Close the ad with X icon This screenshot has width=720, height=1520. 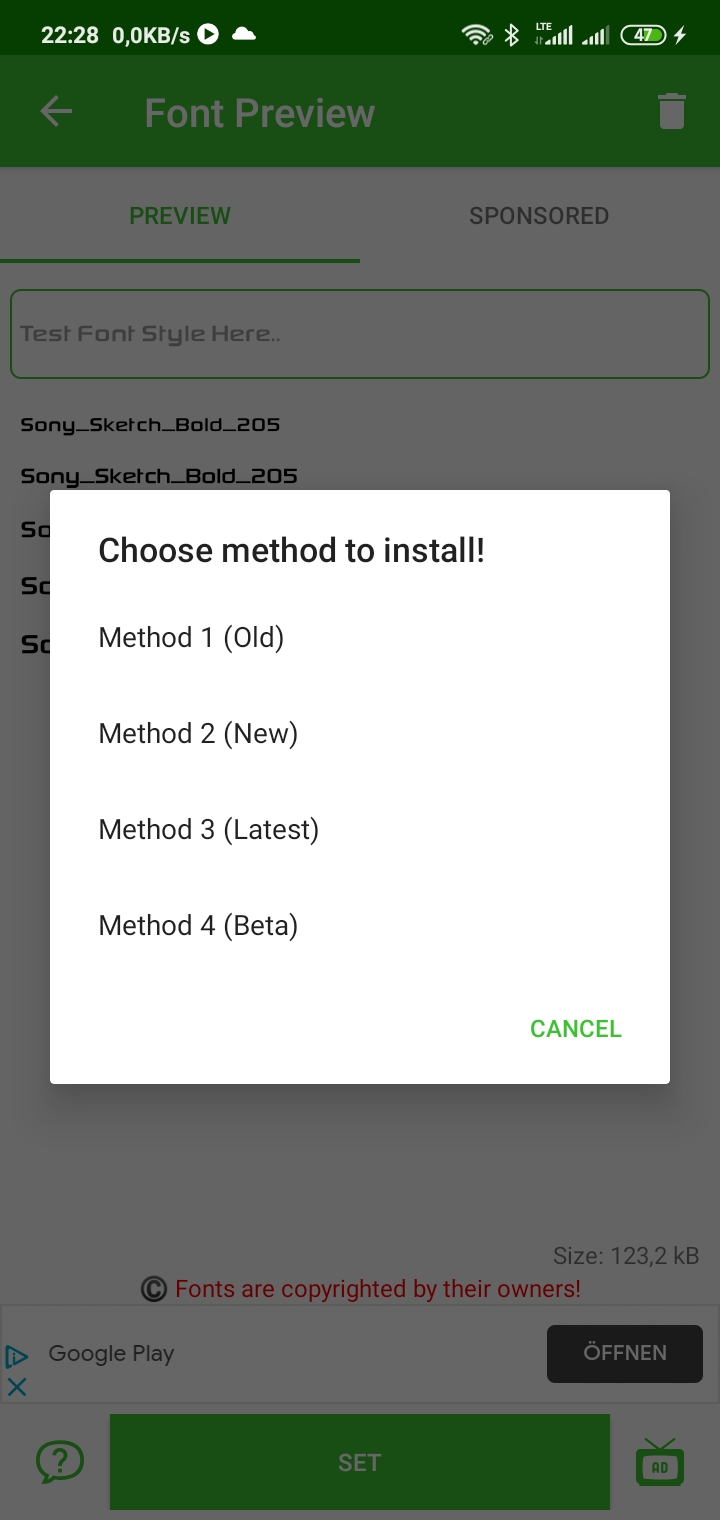[x=17, y=1387]
